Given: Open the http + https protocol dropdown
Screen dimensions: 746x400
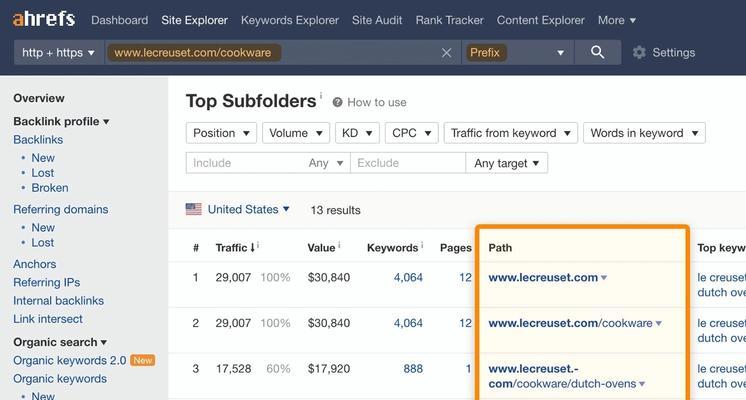Looking at the screenshot, I should pos(59,52).
